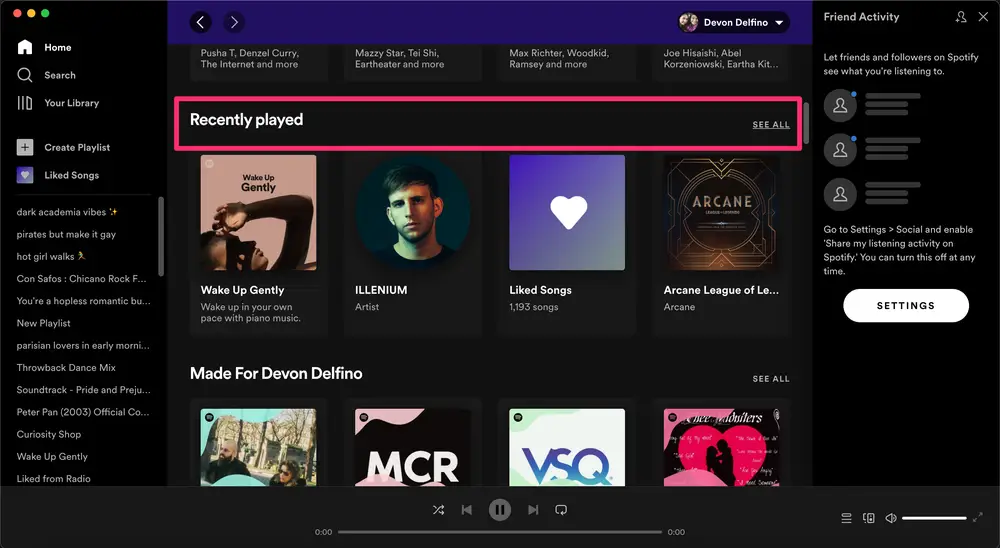Open the Arcane League of Legends album cover
The height and width of the screenshot is (548, 1000).
721,212
